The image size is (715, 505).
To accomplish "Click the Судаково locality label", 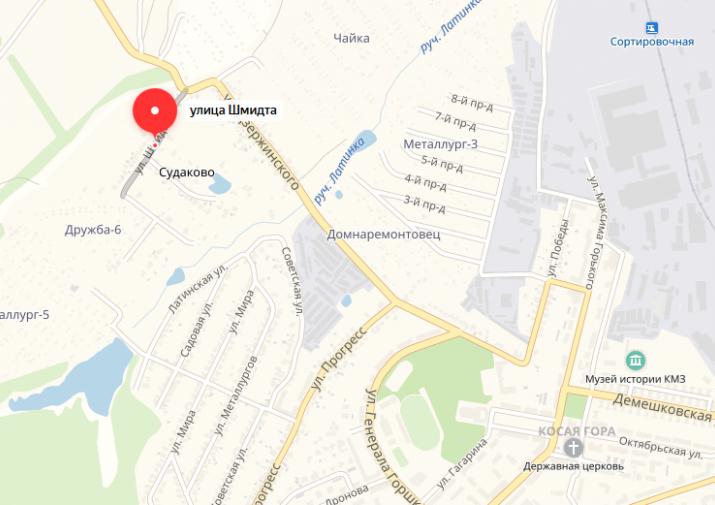I will (187, 172).
